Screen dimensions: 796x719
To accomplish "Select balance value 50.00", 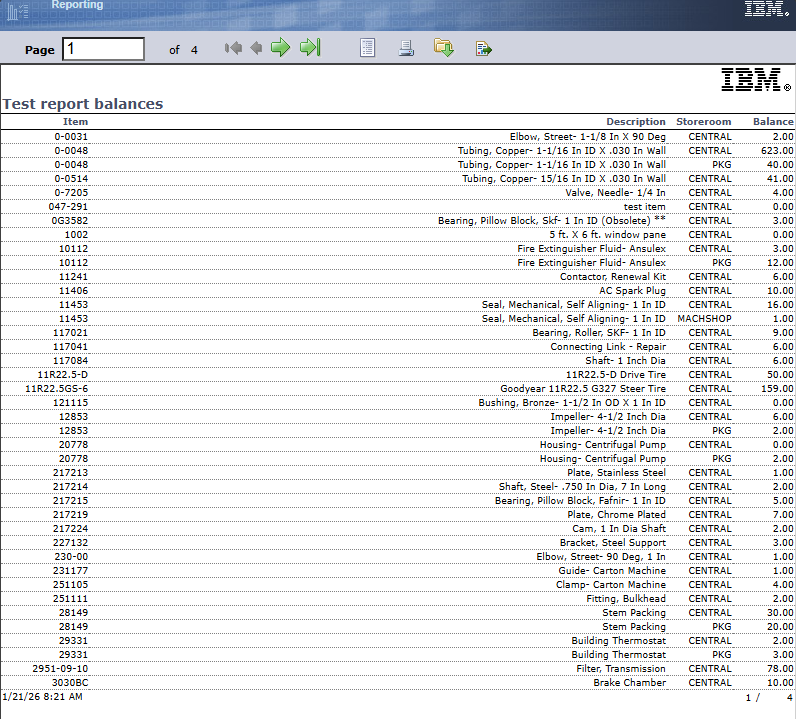I will point(780,374).
